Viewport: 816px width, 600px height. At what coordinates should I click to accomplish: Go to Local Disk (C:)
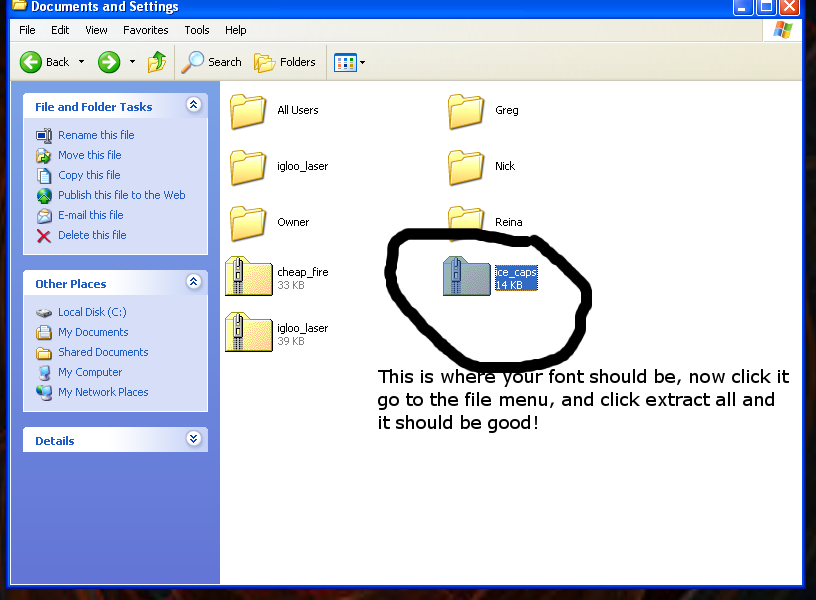click(92, 312)
